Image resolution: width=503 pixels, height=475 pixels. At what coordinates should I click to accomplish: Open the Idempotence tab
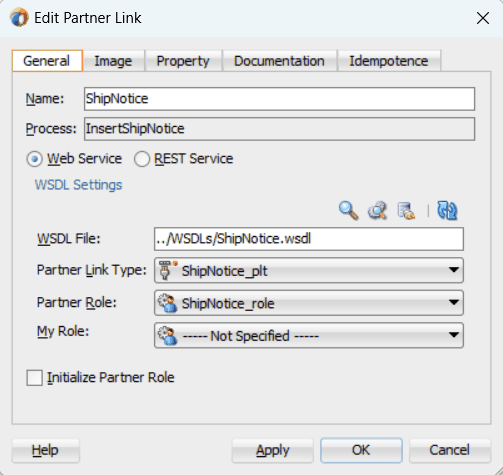[x=389, y=61]
